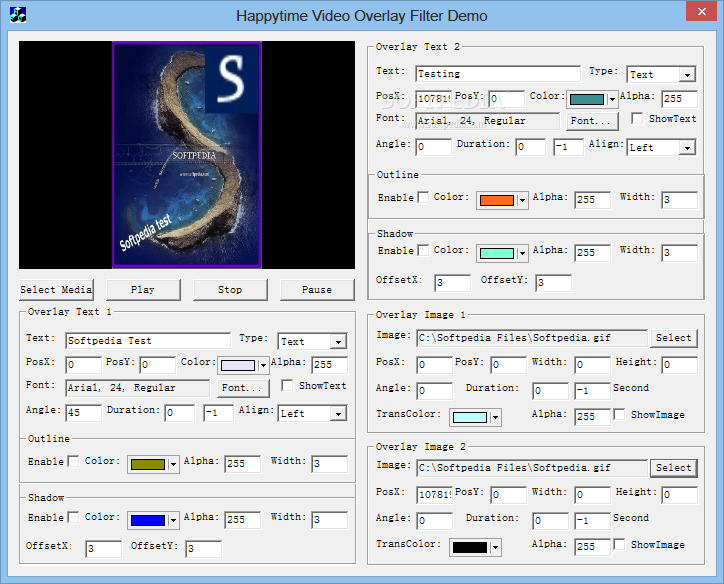Click Image path field in Overlay Image 1
The image size is (724, 584).
coord(532,338)
